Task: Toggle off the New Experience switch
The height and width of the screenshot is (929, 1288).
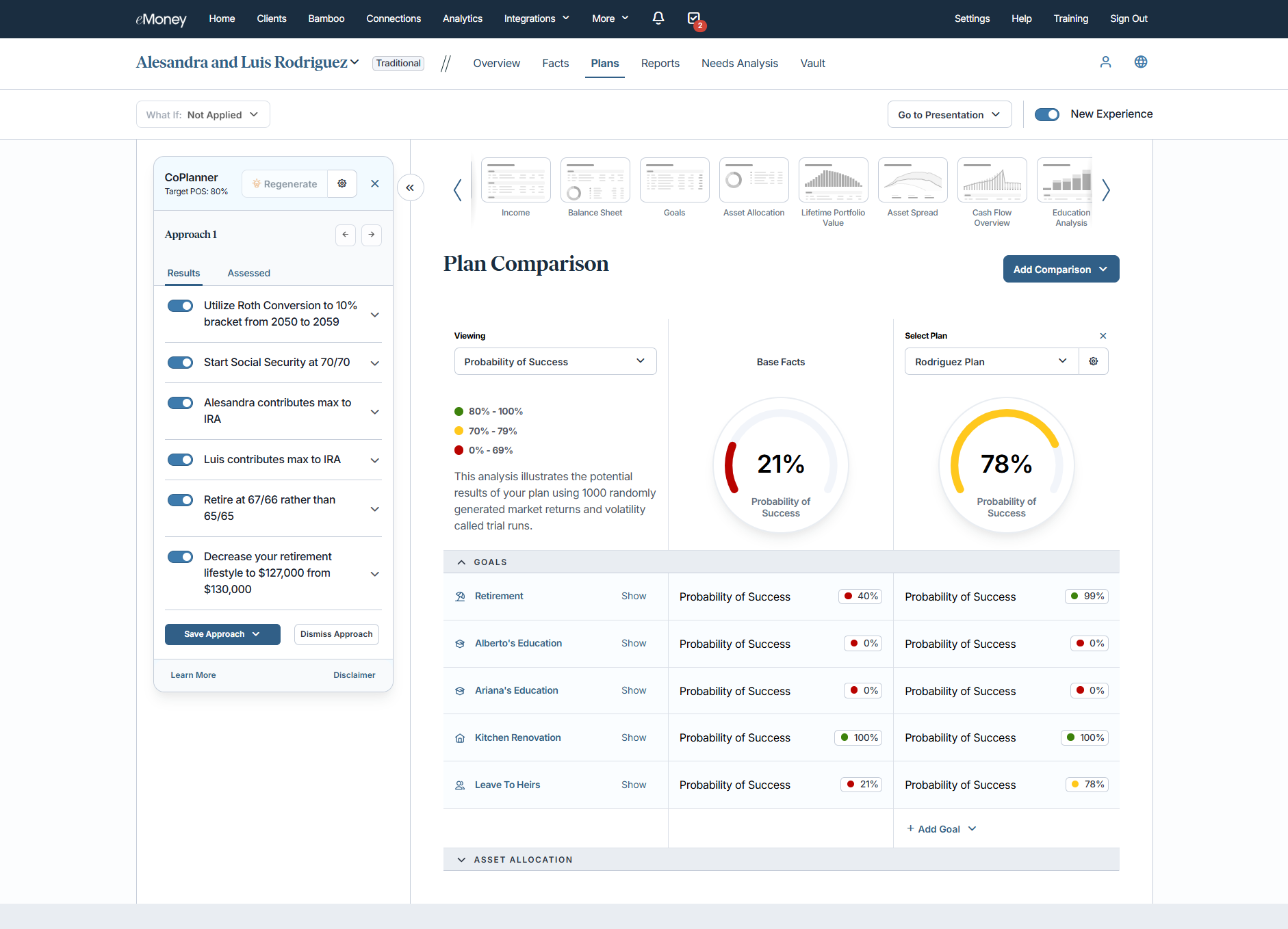Action: 1046,114
